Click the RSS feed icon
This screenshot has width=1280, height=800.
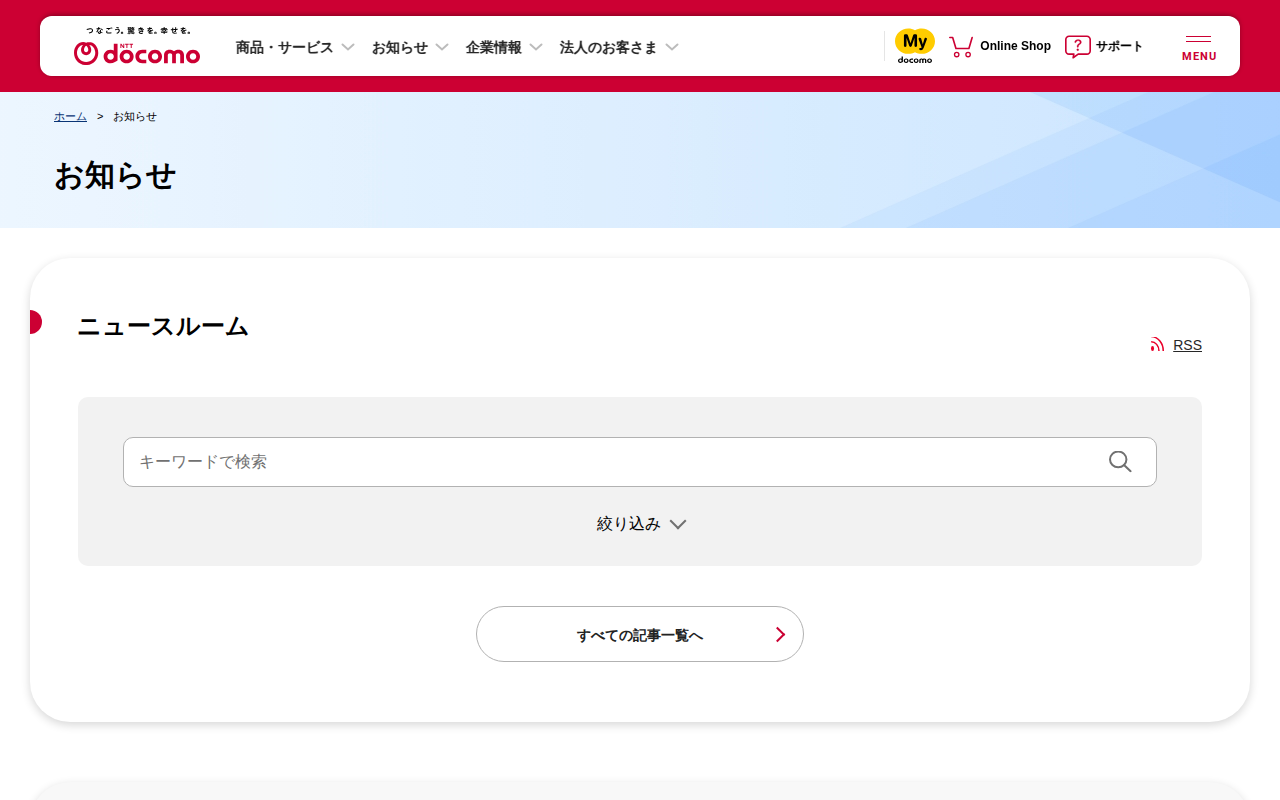point(1158,345)
